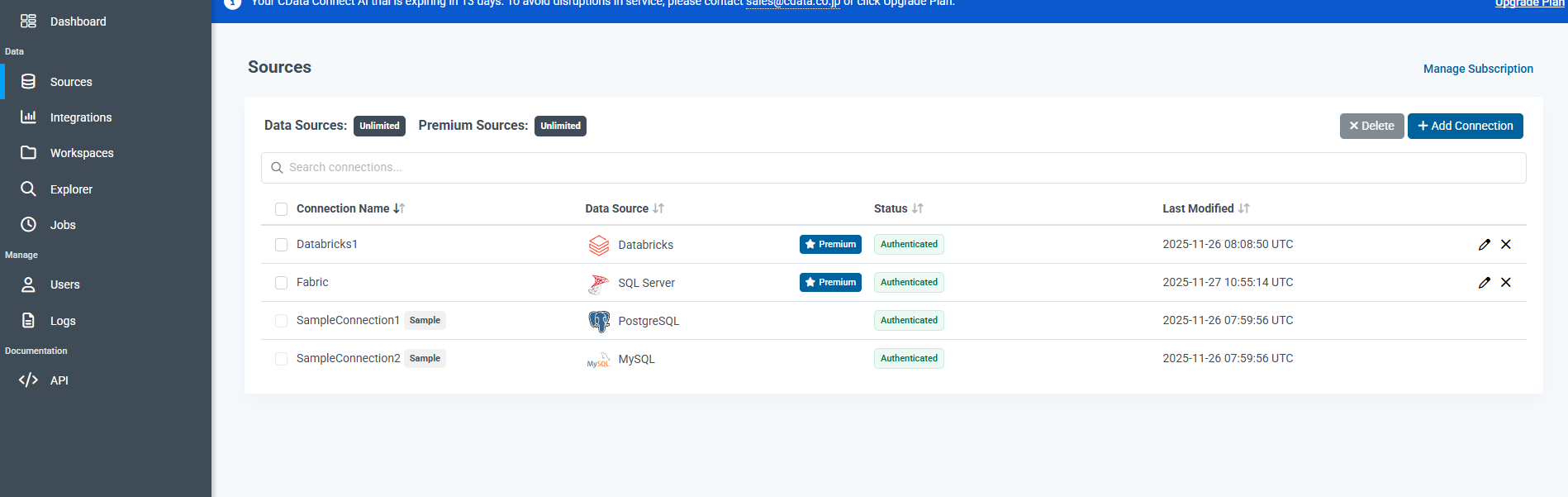Delete the Fabric connection with X icon
The width and height of the screenshot is (1568, 497).
1505,282
